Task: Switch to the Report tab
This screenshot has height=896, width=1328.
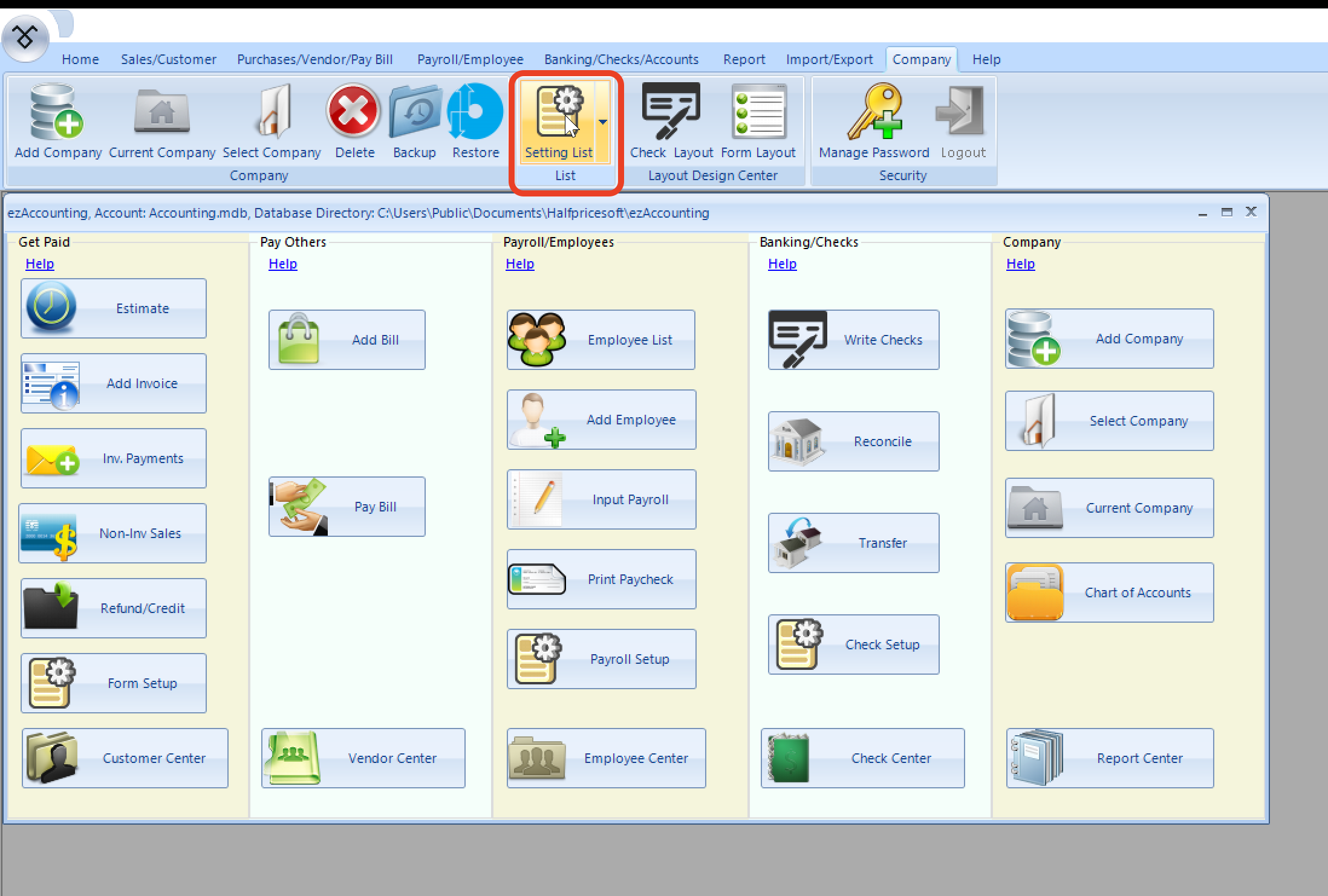Action: [744, 59]
